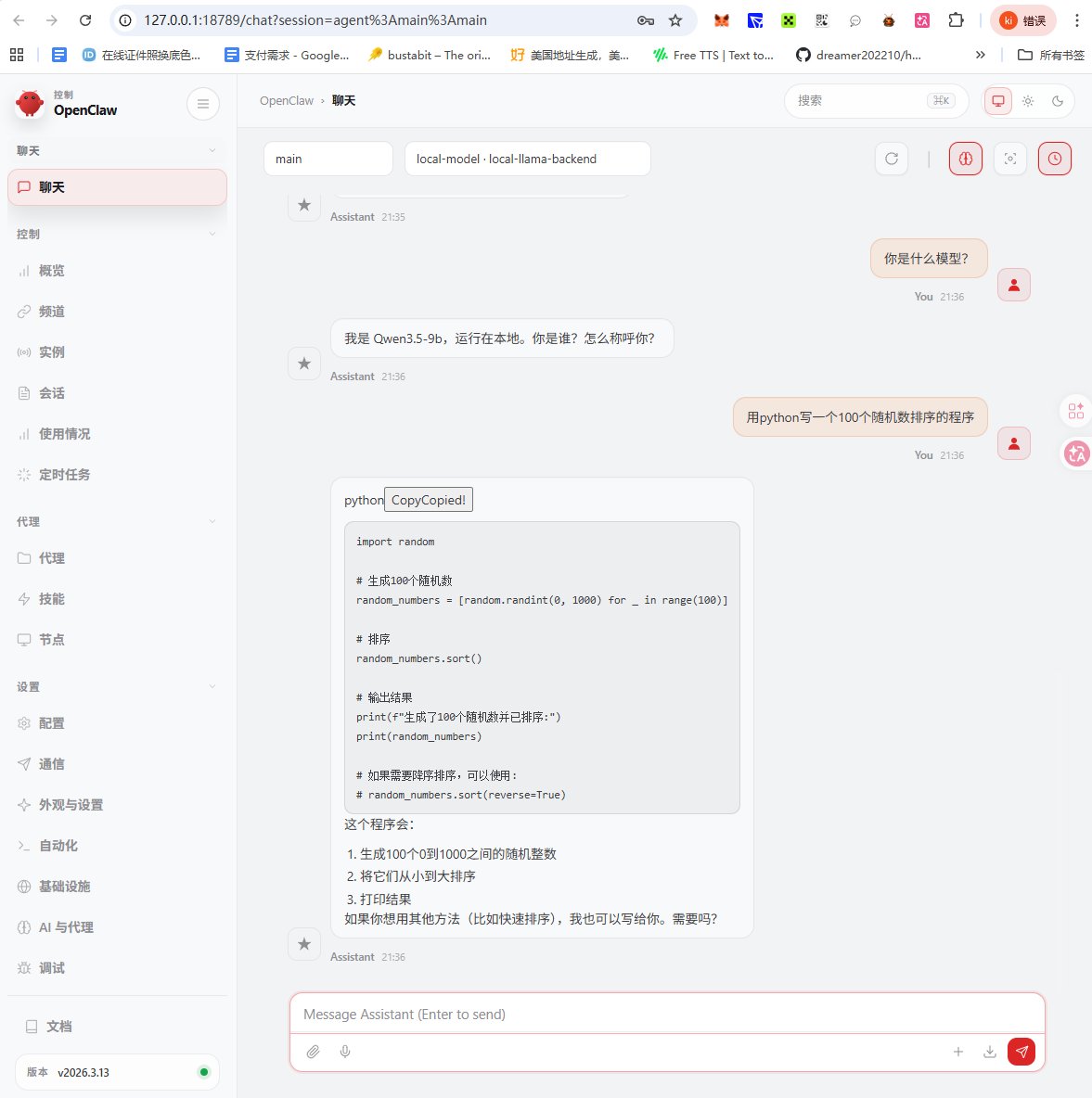Open the Free TTS bookmark

713,55
